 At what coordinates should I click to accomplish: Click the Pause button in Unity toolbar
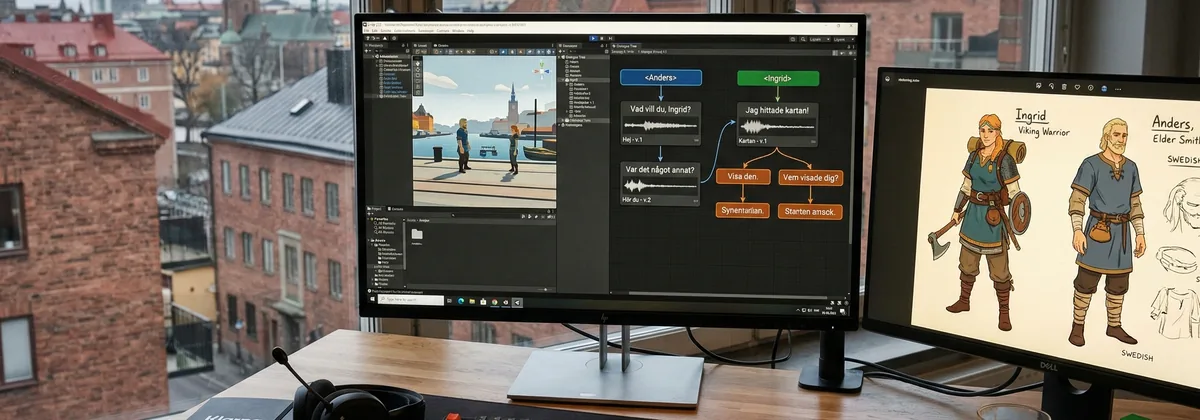(x=602, y=38)
